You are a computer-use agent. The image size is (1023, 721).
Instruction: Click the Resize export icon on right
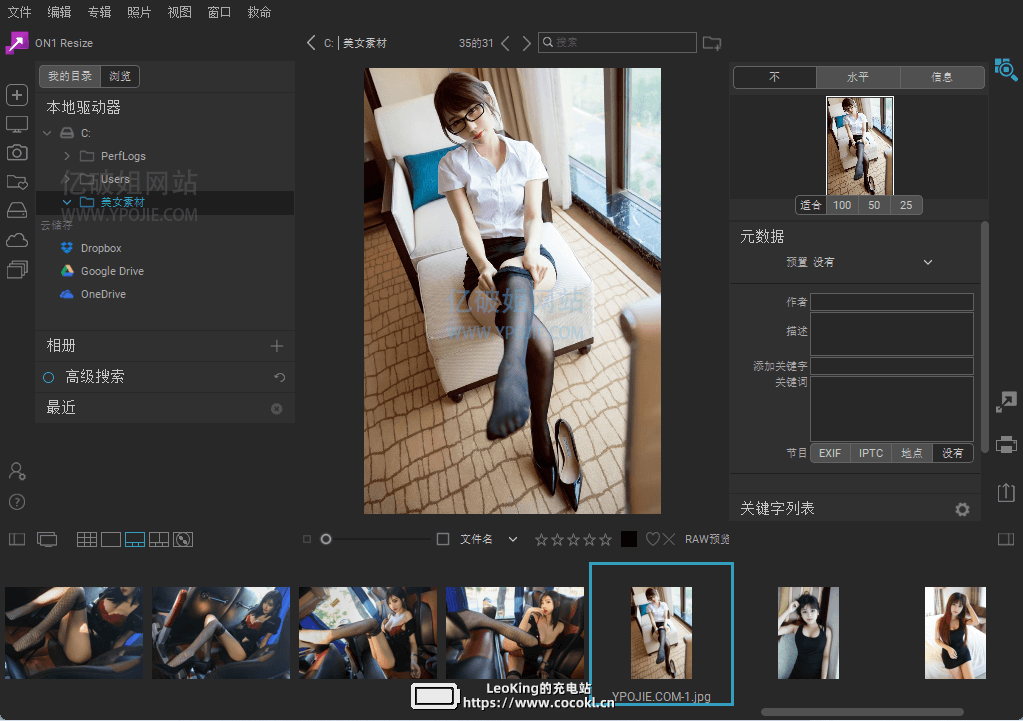1006,402
